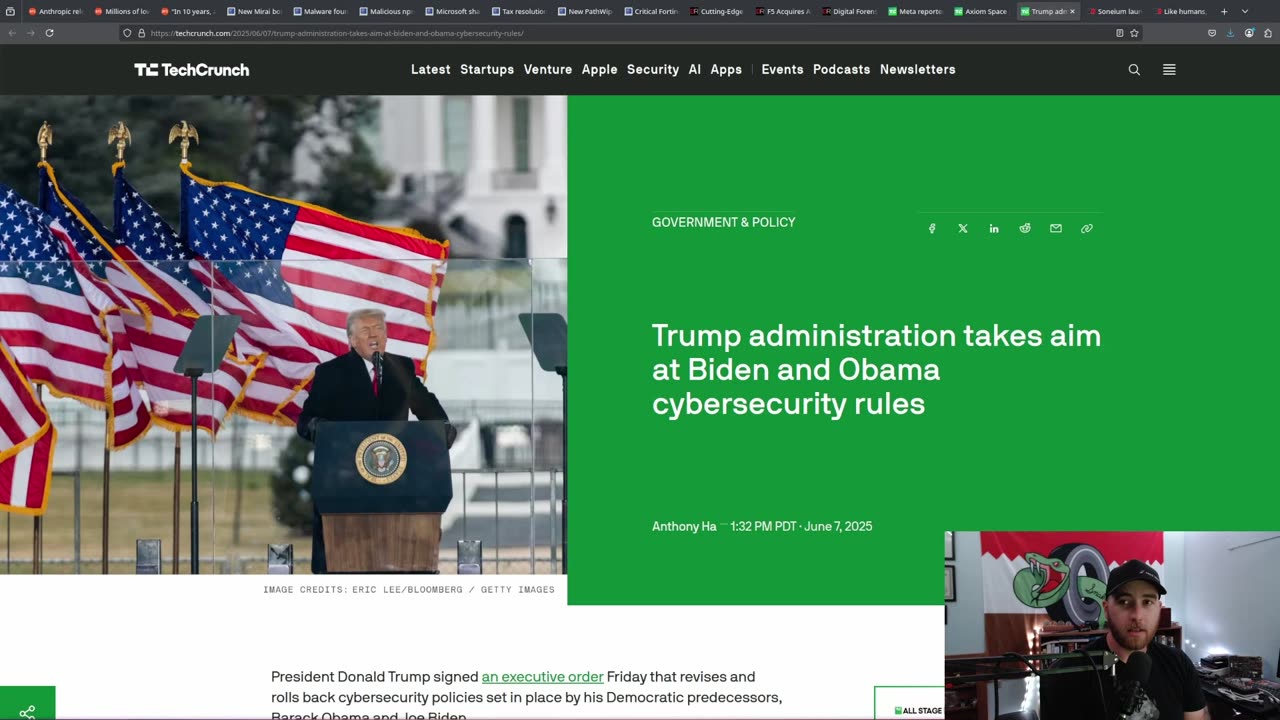This screenshot has height=720, width=1280.
Task: Expand the list all tabs dropdown
Action: click(x=1245, y=11)
